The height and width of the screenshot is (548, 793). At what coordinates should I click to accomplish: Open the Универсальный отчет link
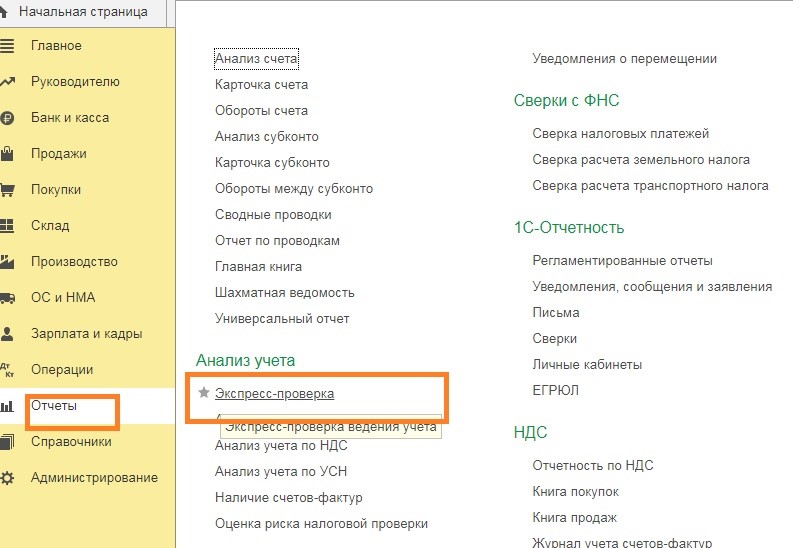[282, 319]
